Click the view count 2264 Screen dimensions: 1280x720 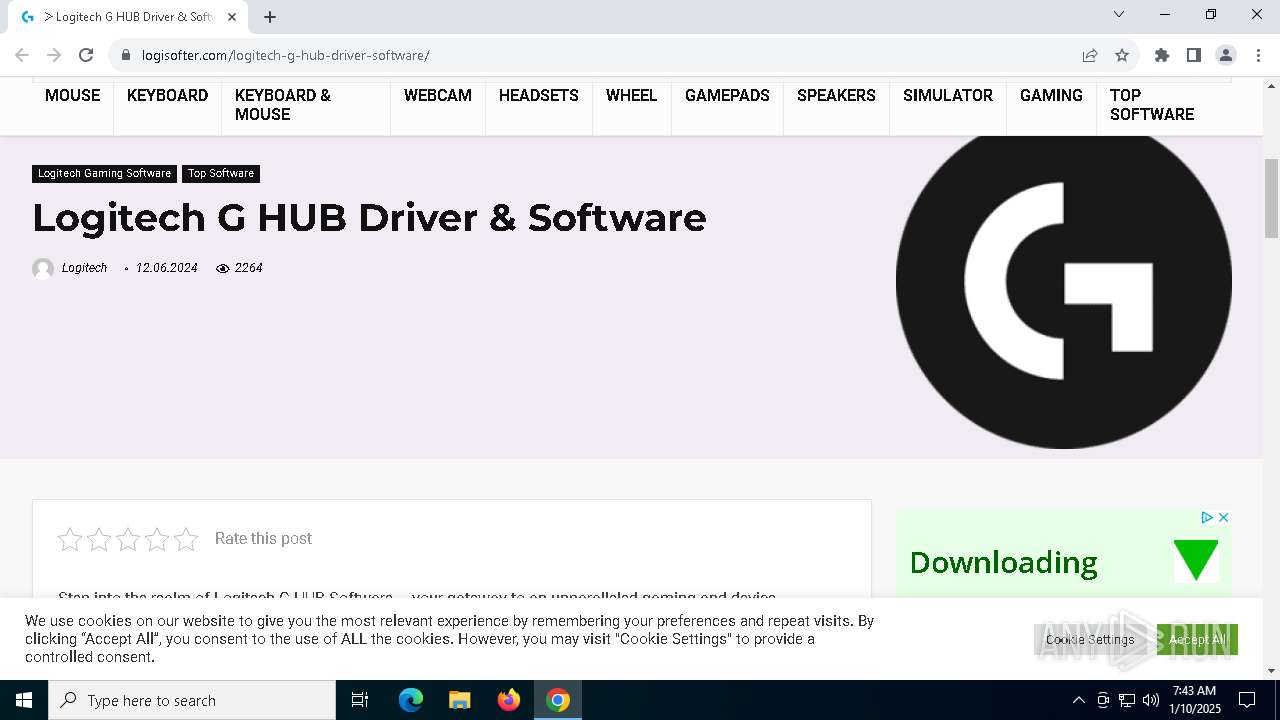tap(248, 268)
